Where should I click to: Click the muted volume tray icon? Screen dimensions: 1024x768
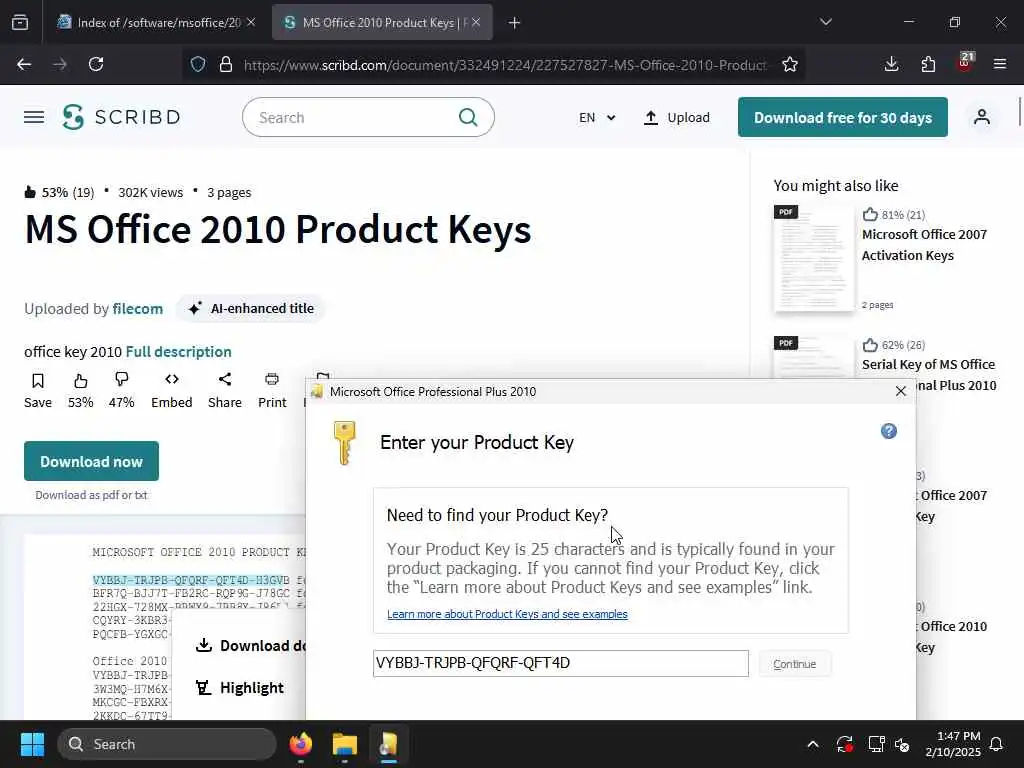902,744
